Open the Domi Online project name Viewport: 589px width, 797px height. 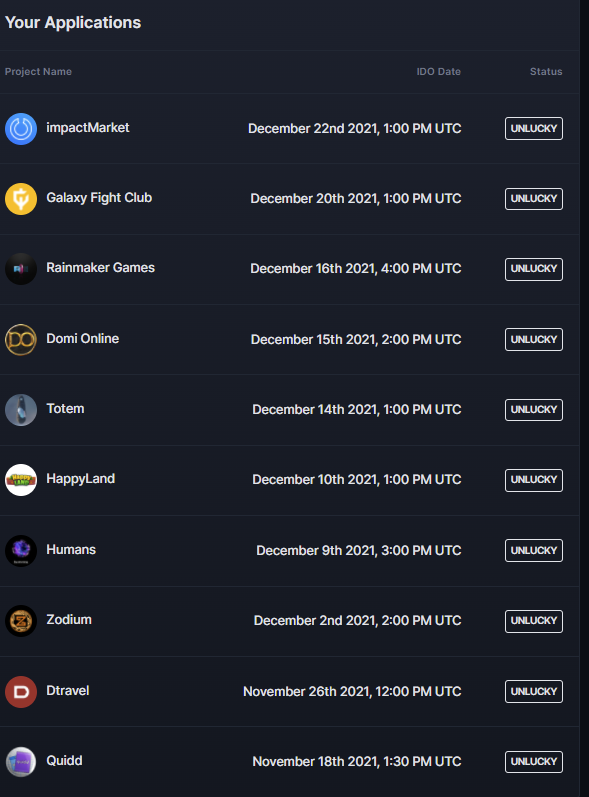[x=83, y=339]
